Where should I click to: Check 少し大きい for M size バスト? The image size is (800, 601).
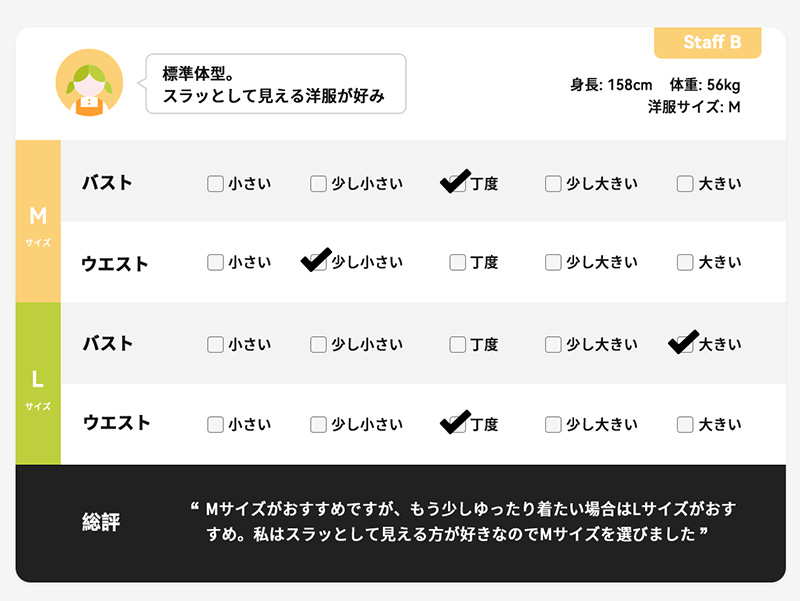tap(553, 184)
